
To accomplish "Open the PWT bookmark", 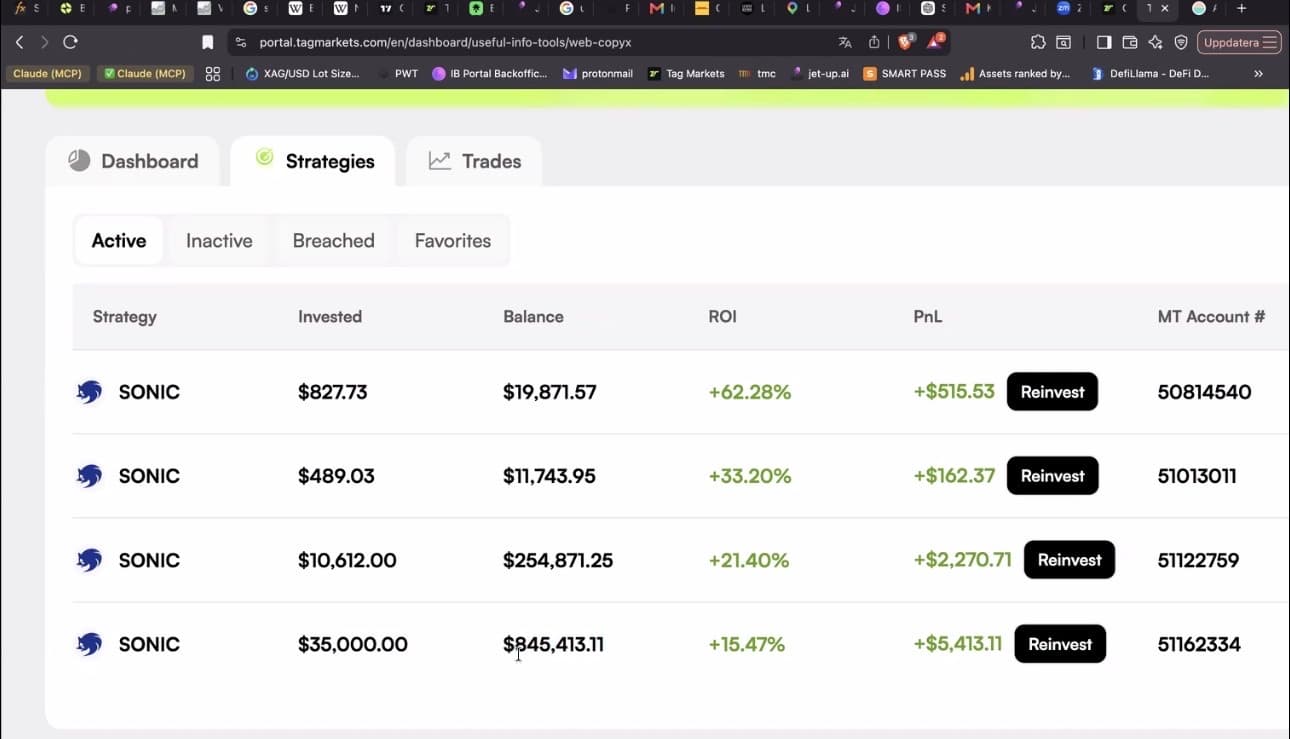I will [x=398, y=73].
